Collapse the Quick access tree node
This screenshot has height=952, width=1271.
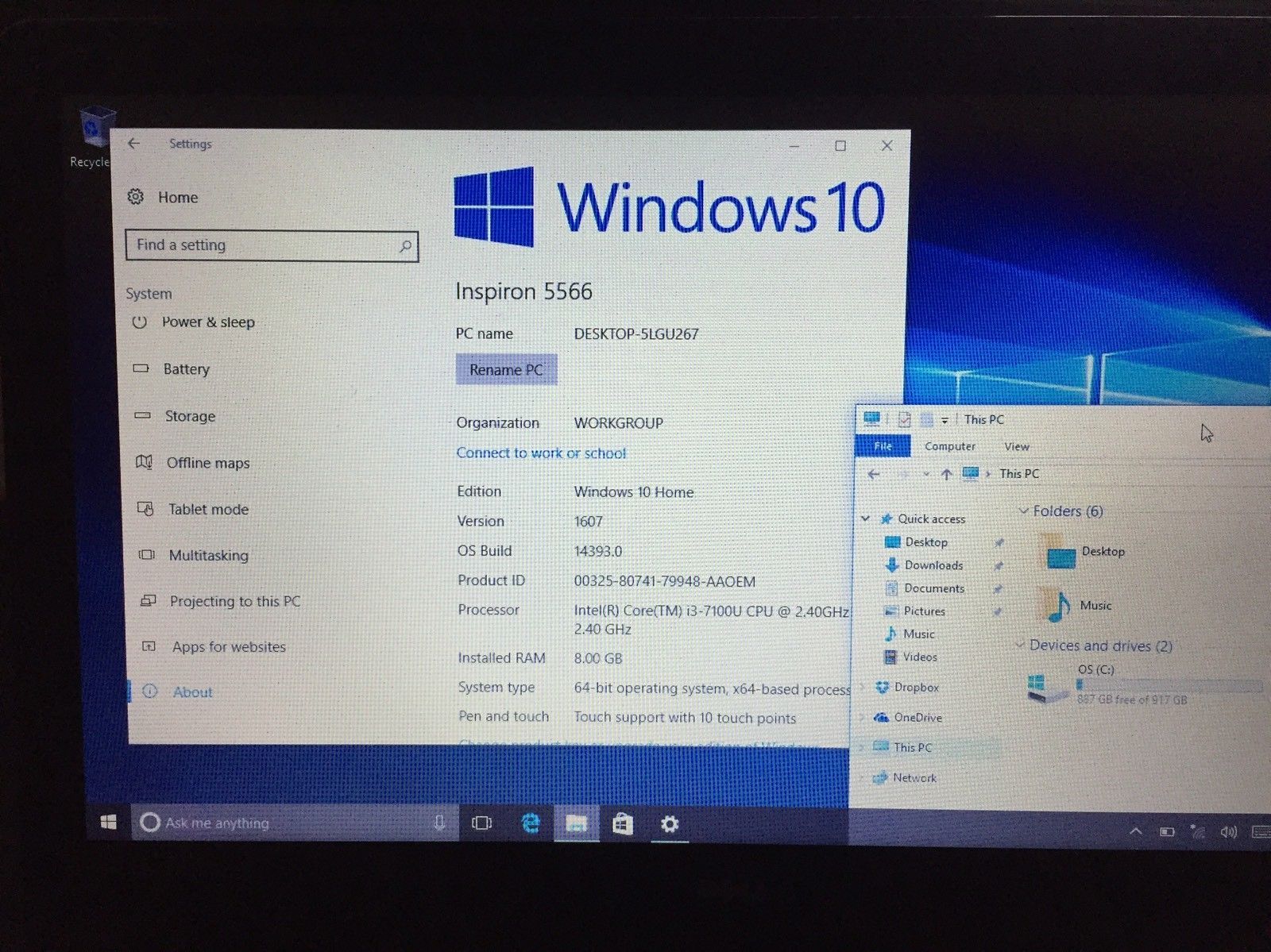point(865,518)
